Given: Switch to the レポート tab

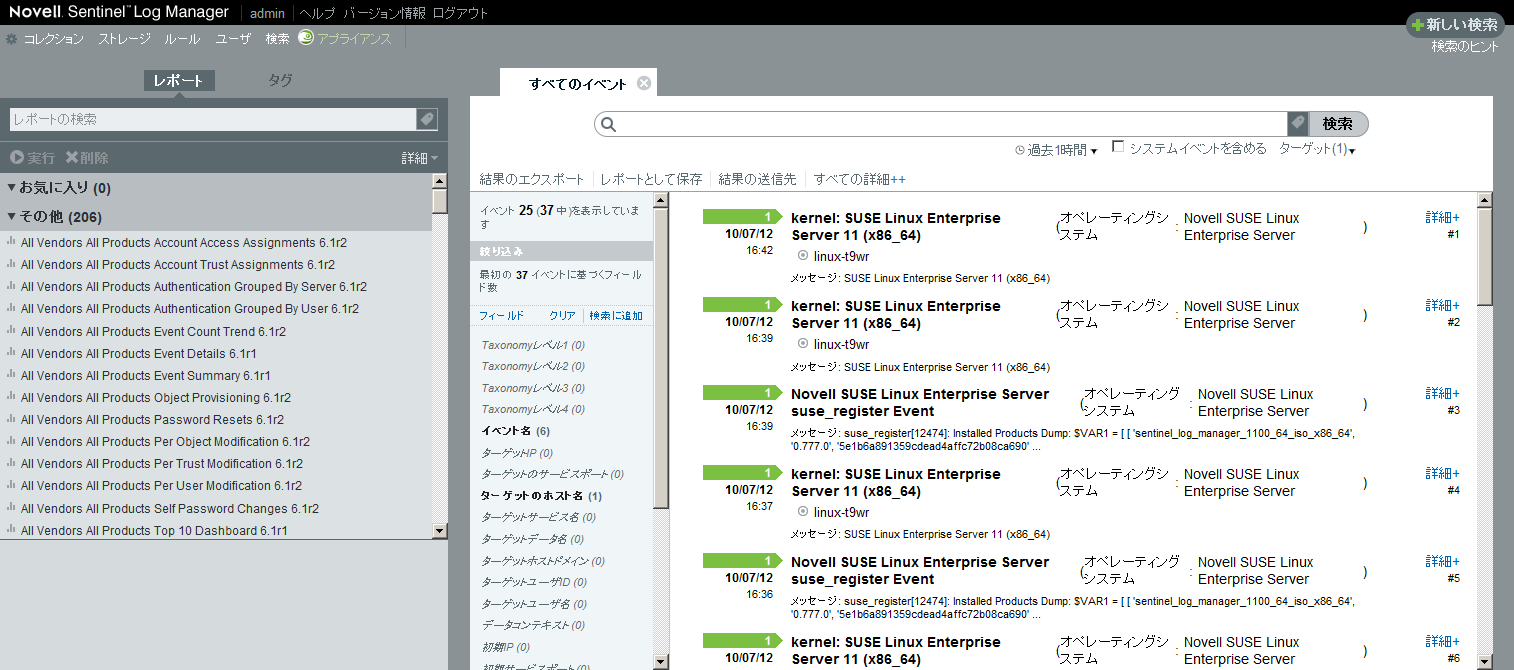Looking at the screenshot, I should point(179,81).
